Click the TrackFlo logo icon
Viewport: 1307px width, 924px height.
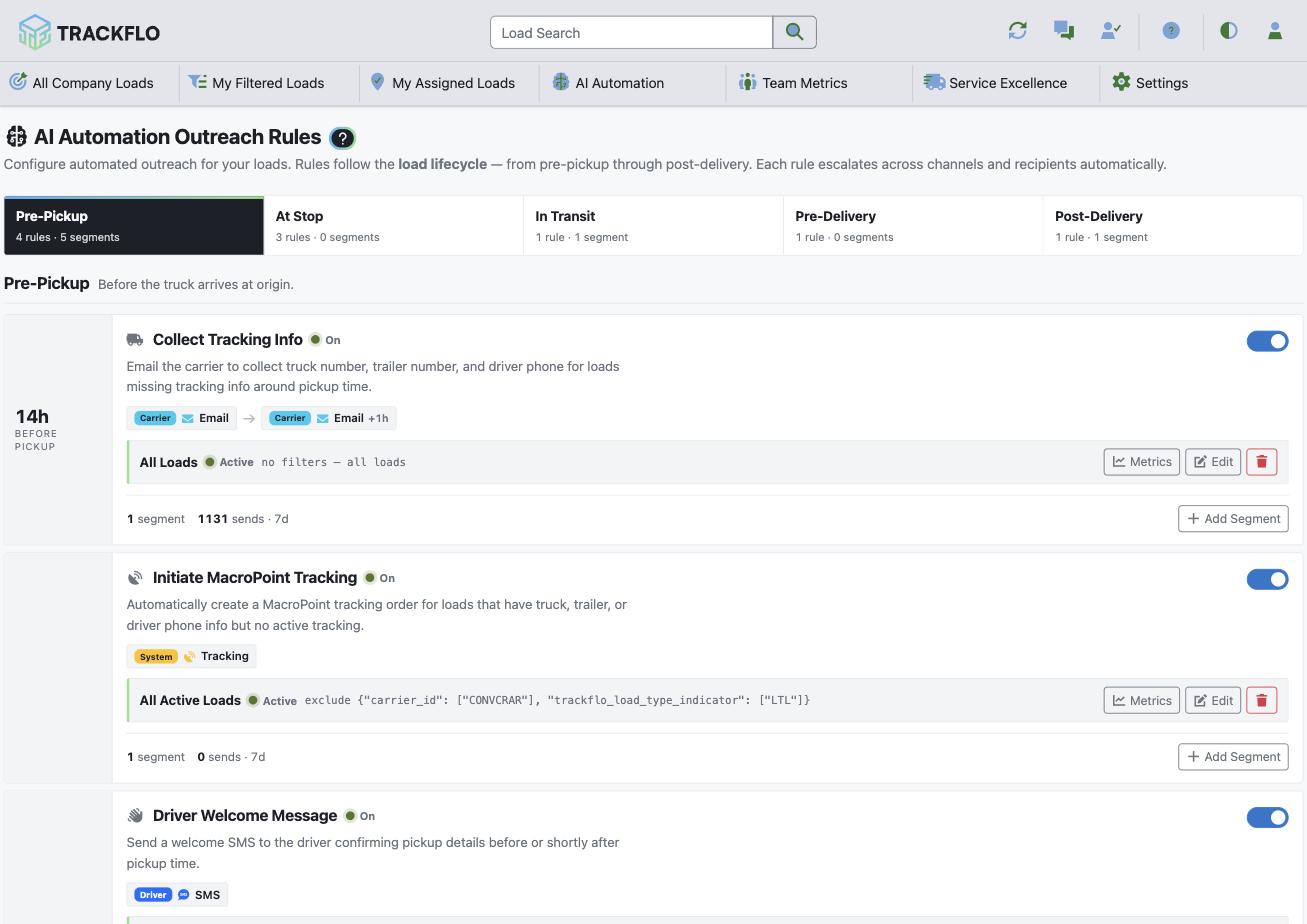34,32
